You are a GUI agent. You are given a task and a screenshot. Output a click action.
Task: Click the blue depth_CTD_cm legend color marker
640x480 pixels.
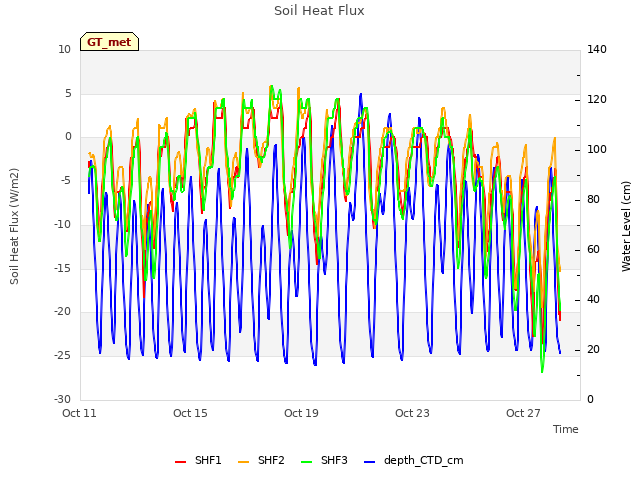click(x=369, y=462)
